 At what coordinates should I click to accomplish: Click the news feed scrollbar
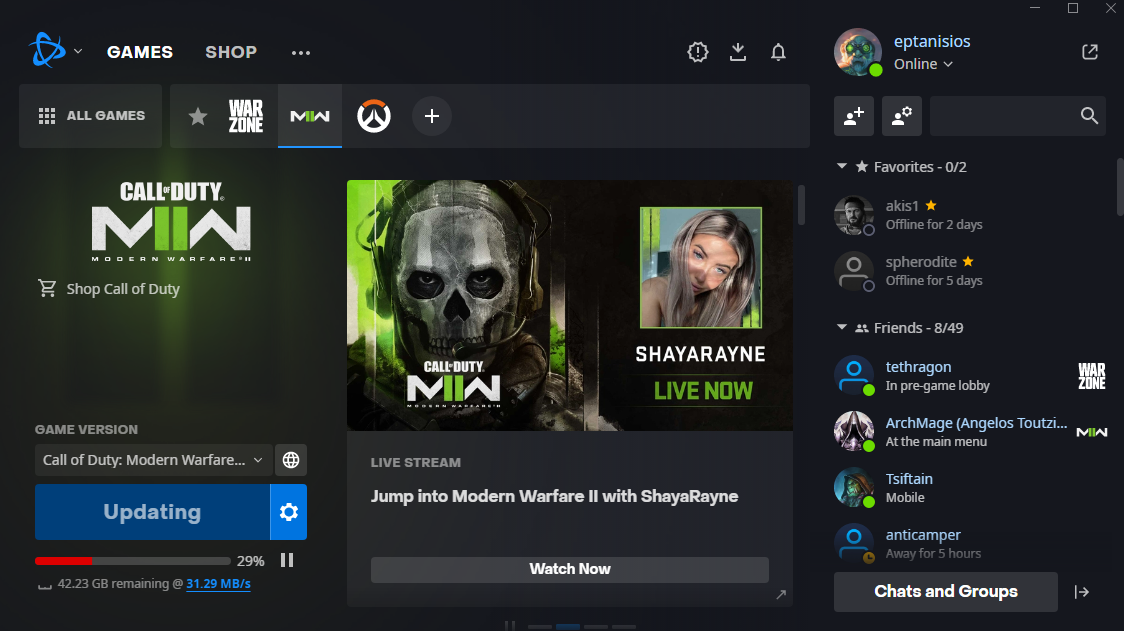(x=801, y=205)
